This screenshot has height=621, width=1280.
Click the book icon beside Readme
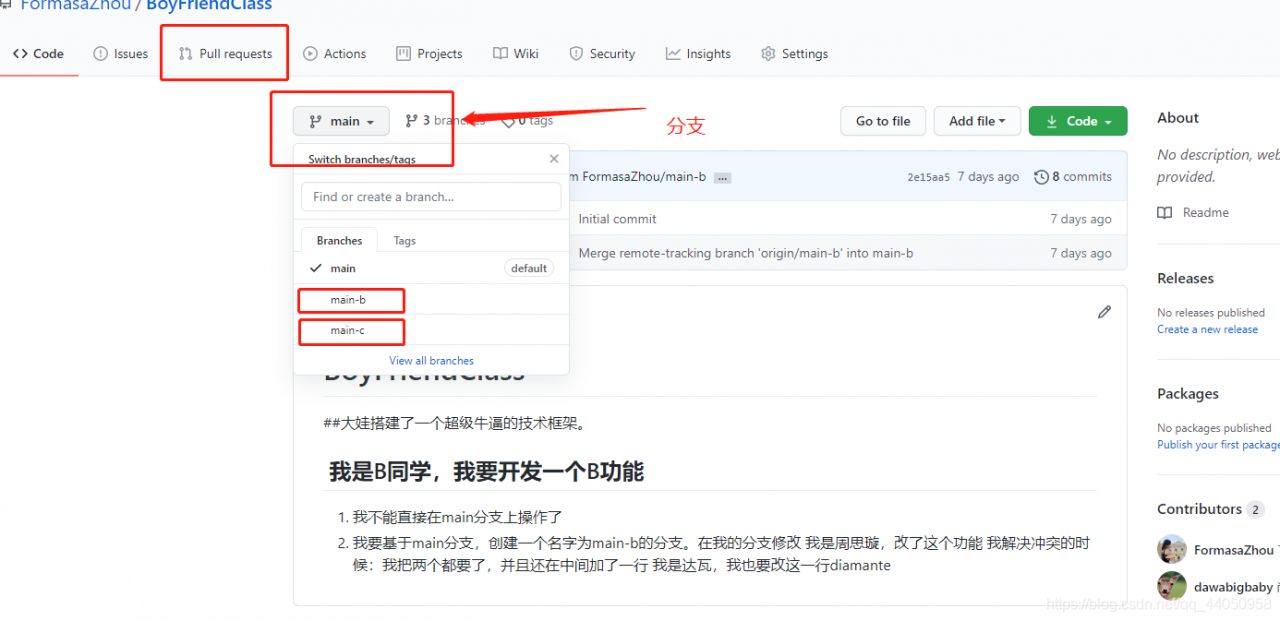coord(1165,213)
